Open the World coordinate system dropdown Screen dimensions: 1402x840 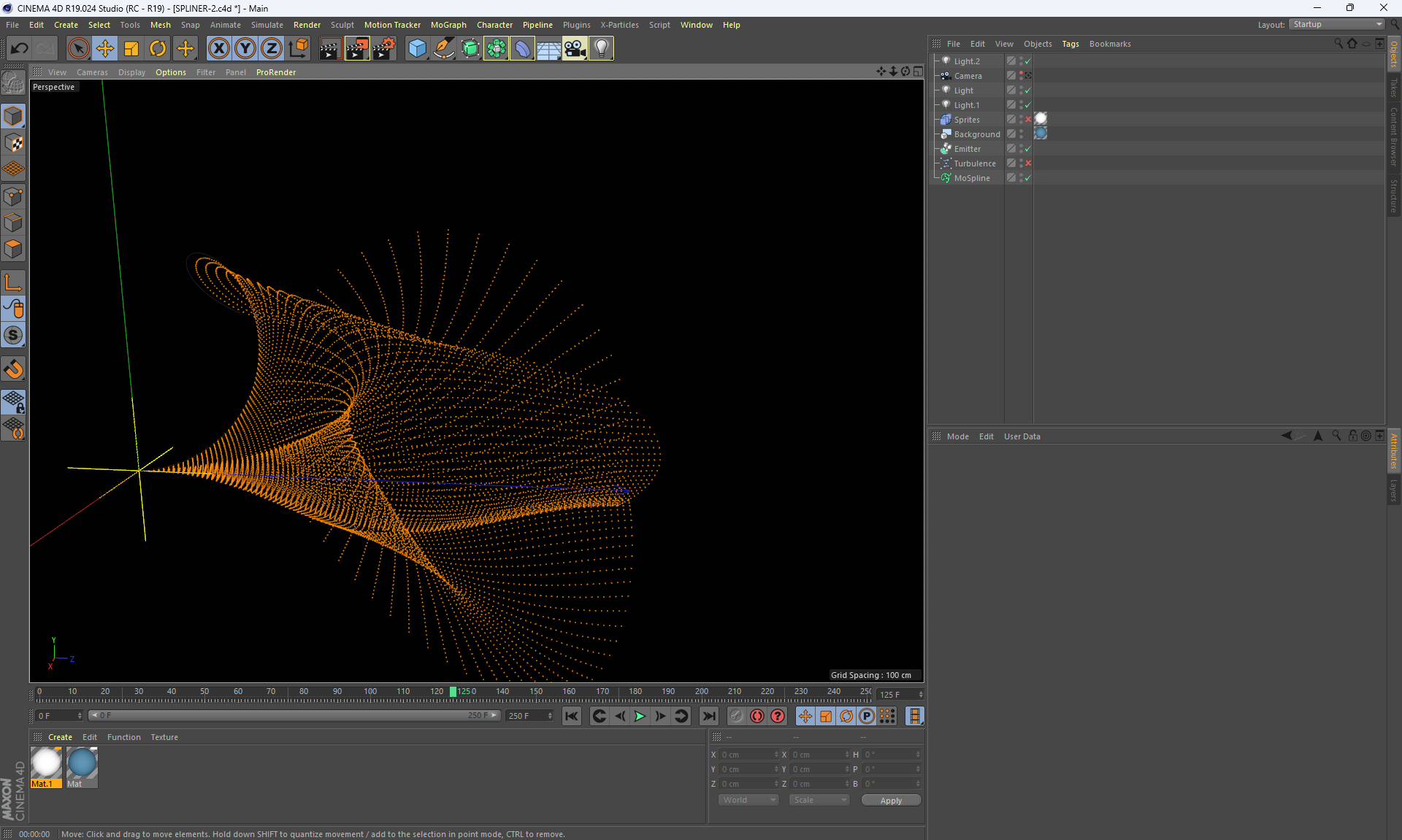click(x=748, y=800)
